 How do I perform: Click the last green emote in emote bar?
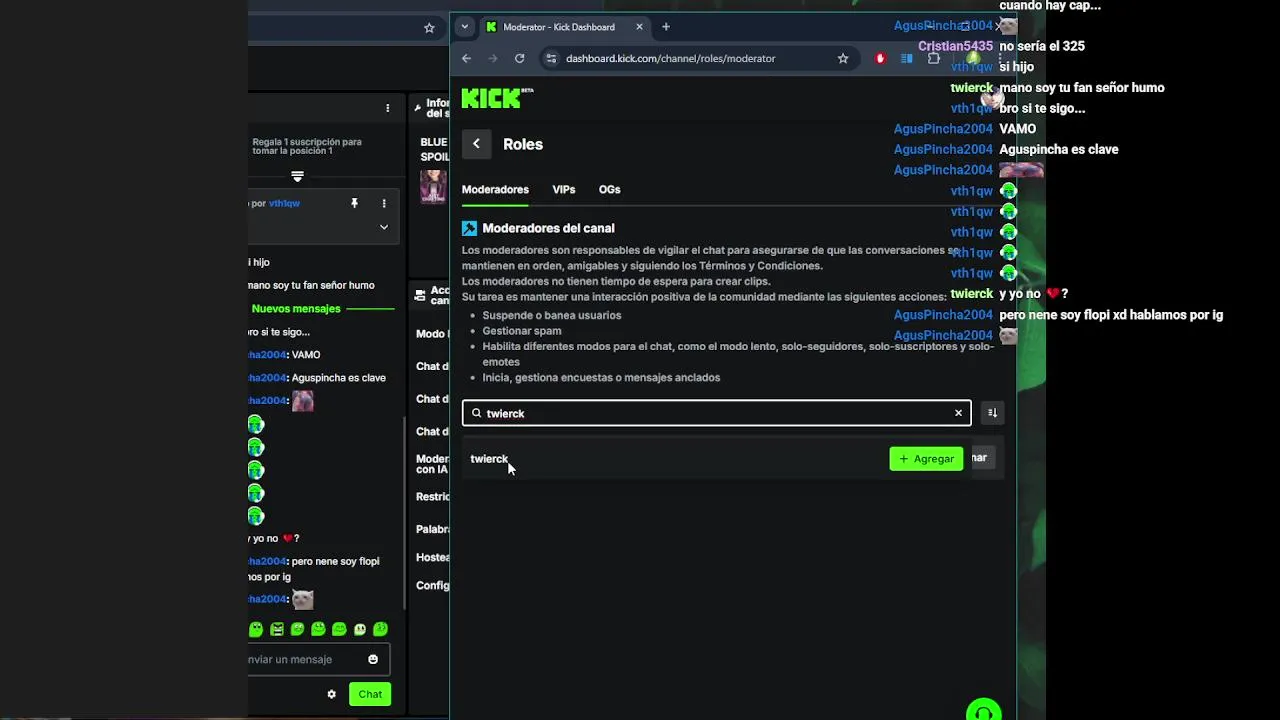tap(380, 629)
